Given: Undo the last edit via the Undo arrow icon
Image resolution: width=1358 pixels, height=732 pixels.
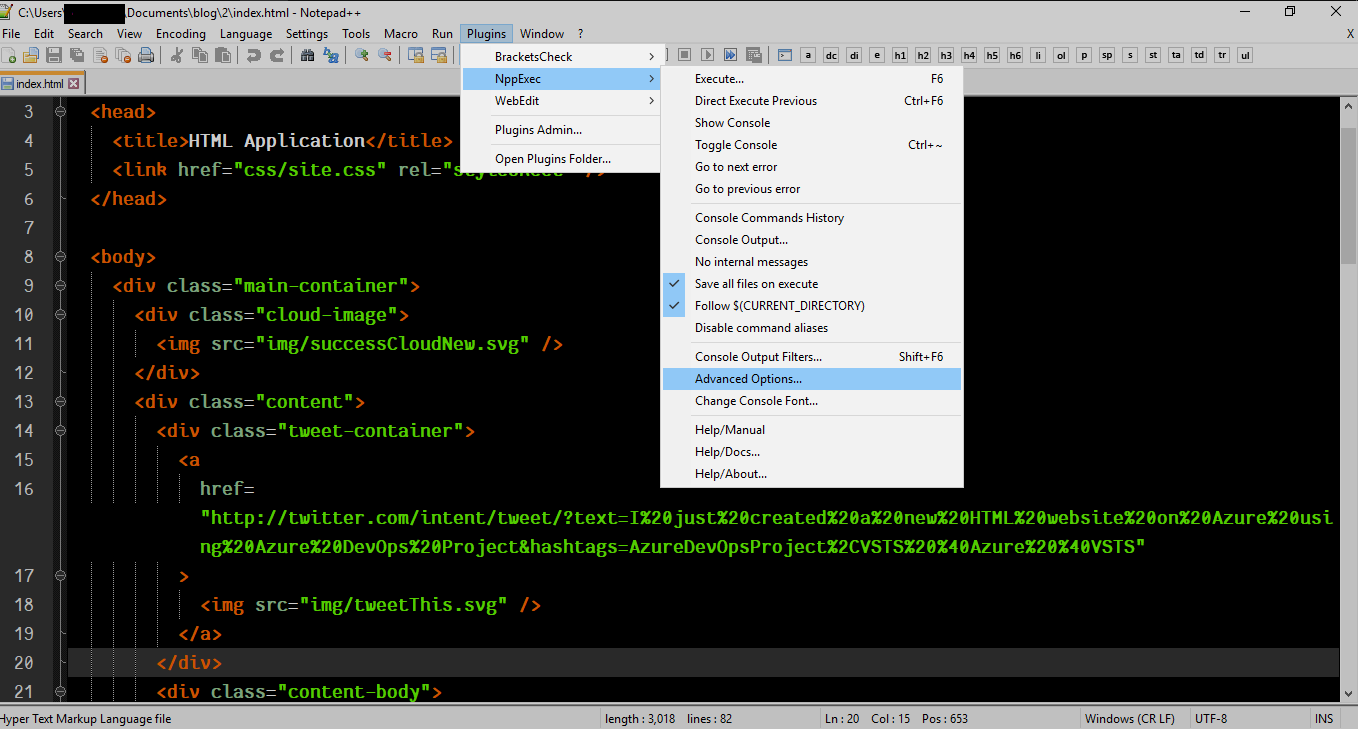Looking at the screenshot, I should [x=254, y=56].
